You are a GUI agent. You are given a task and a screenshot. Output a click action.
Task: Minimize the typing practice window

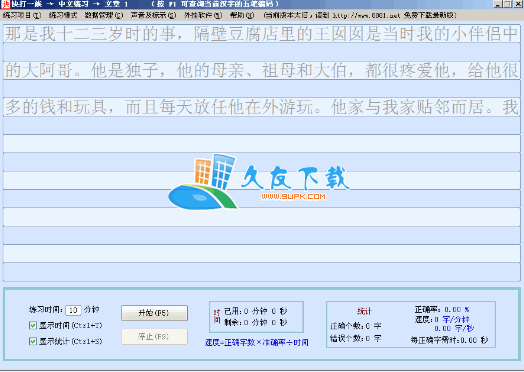[x=498, y=4]
